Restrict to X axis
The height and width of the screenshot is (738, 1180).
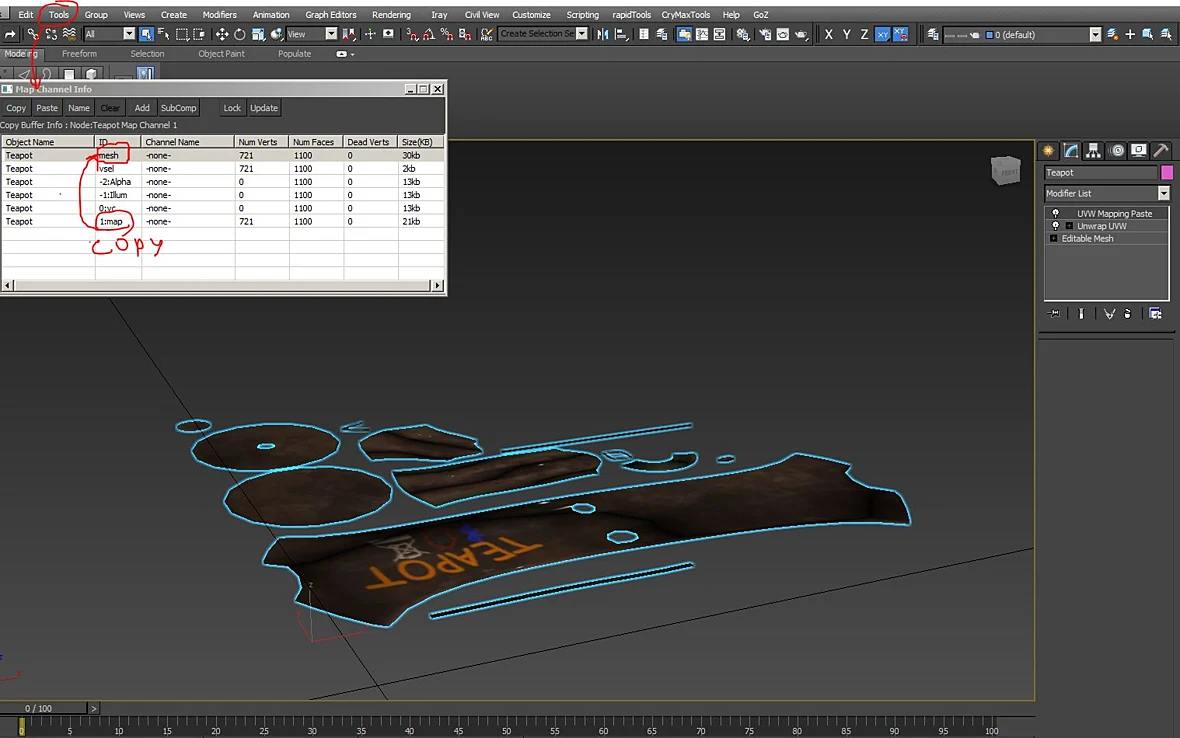click(829, 35)
